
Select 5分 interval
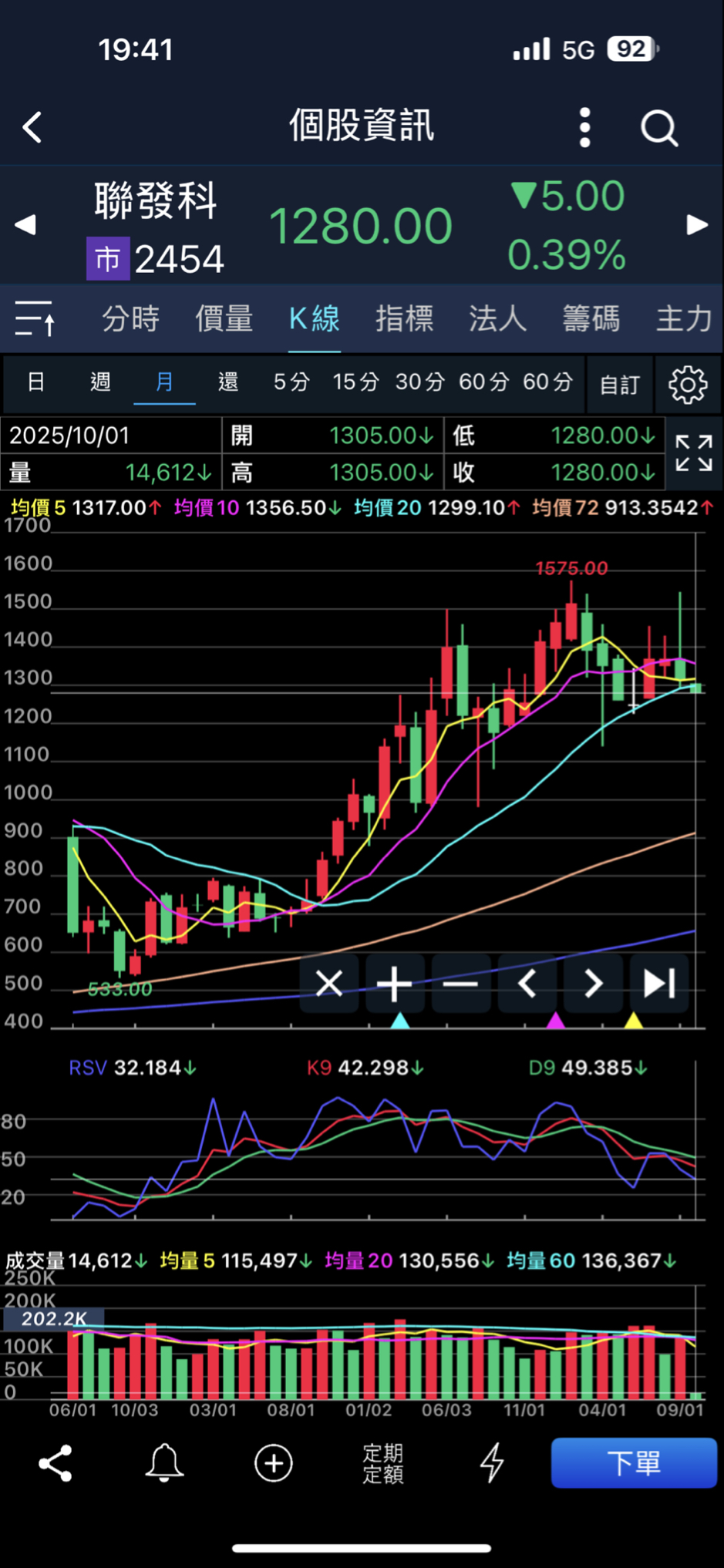(291, 382)
